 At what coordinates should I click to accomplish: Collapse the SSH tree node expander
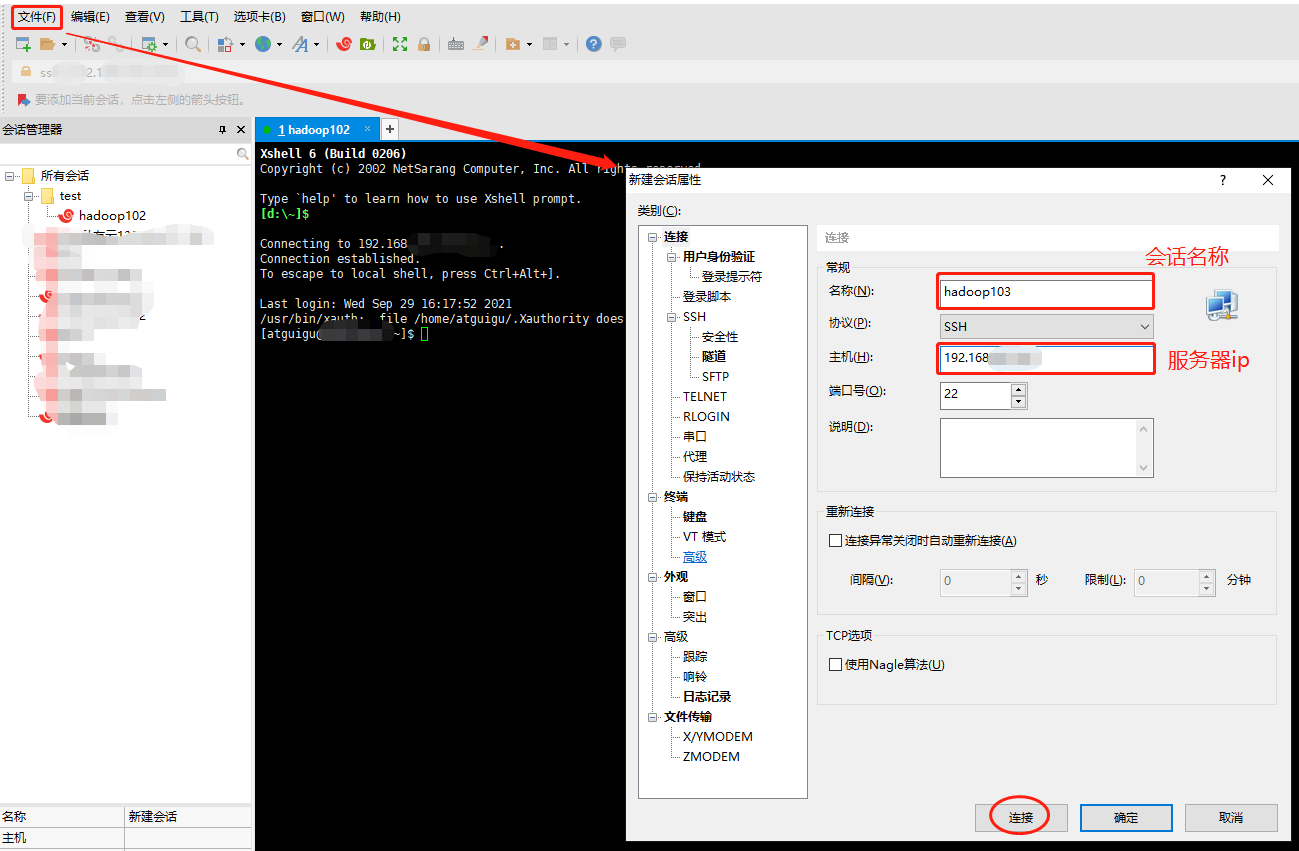tap(673, 317)
